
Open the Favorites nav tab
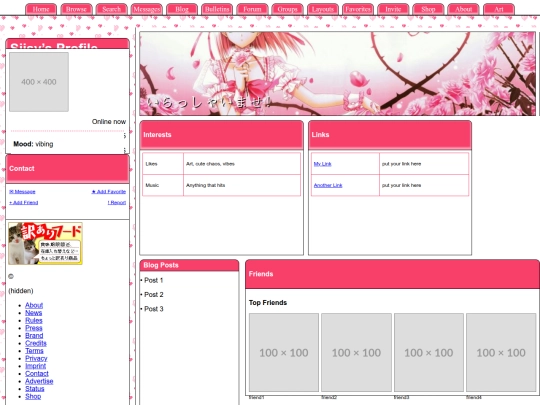pyautogui.click(x=358, y=9)
